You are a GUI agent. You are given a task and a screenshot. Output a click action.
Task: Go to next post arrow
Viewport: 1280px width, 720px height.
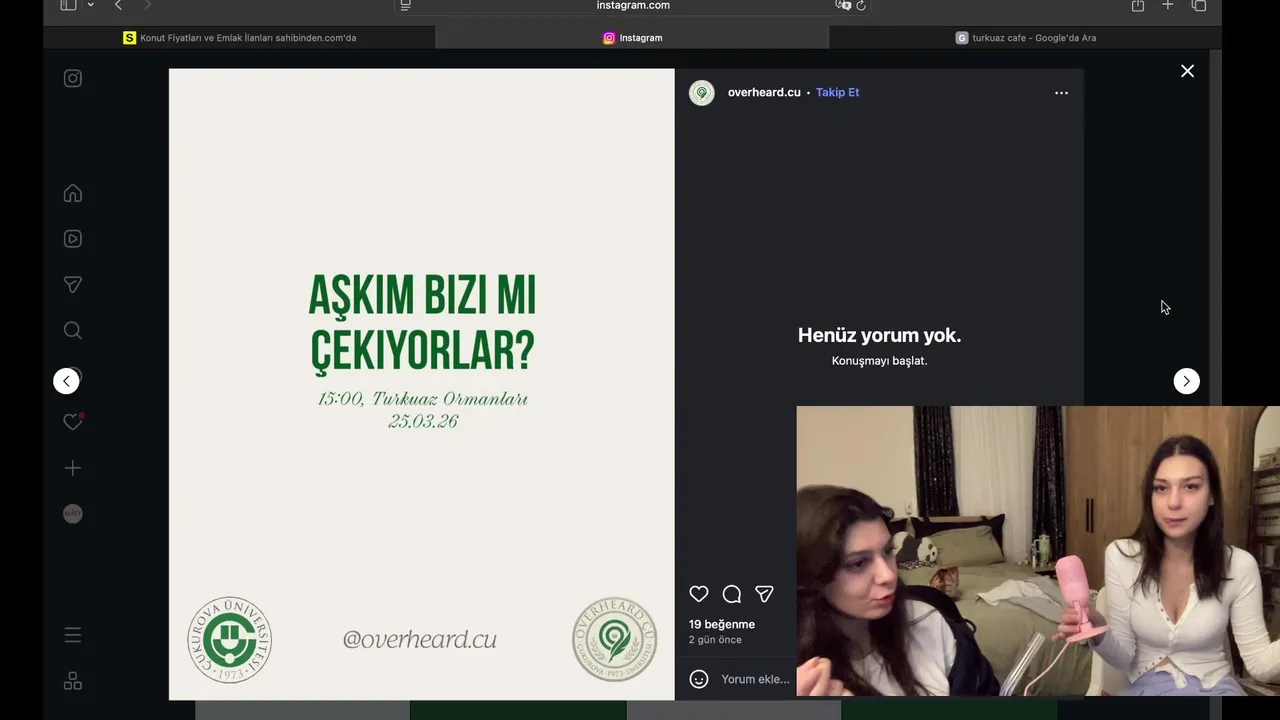pos(1186,381)
